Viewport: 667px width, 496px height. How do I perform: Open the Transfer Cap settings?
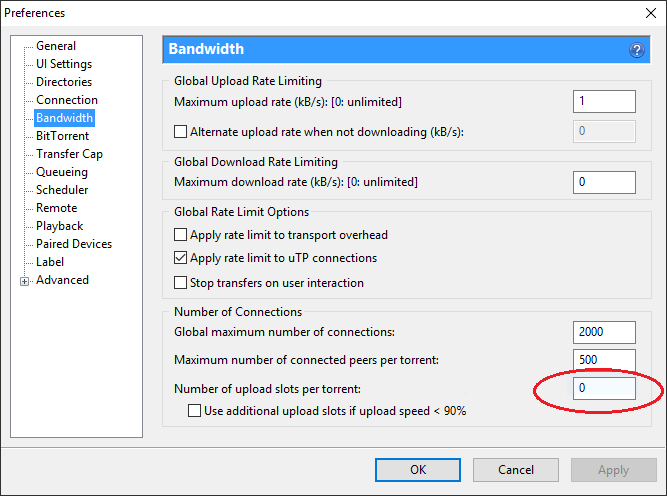(x=69, y=154)
